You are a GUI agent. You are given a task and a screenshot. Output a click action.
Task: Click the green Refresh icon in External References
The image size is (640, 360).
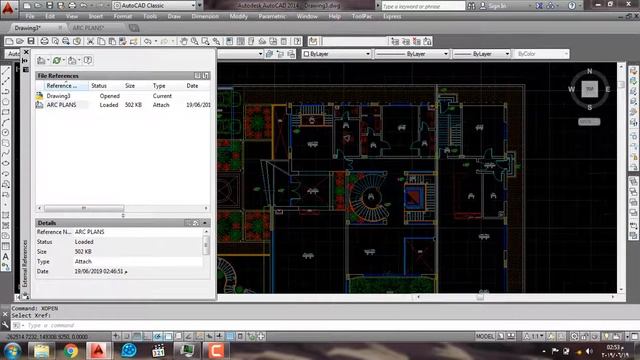[56, 60]
